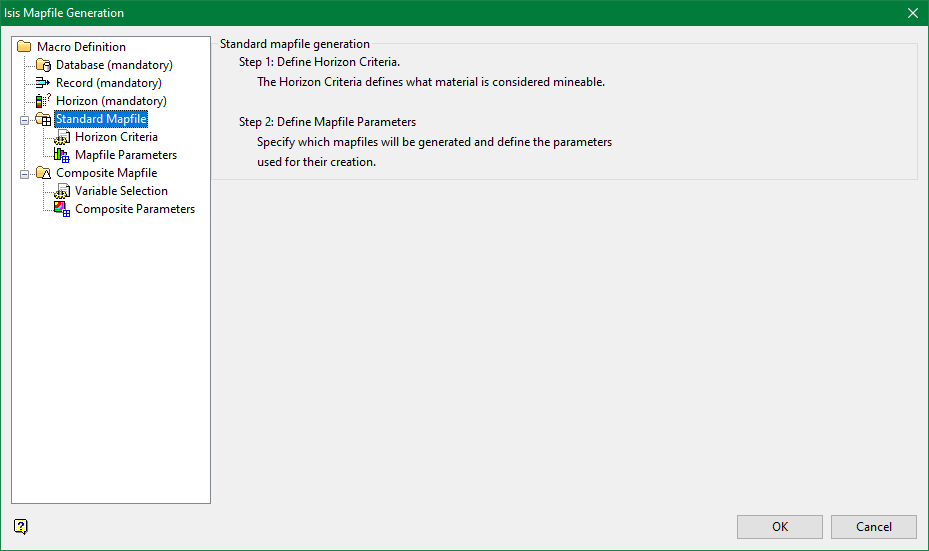Click the Macro Definition folder icon
Image resolution: width=929 pixels, height=551 pixels.
pos(24,46)
